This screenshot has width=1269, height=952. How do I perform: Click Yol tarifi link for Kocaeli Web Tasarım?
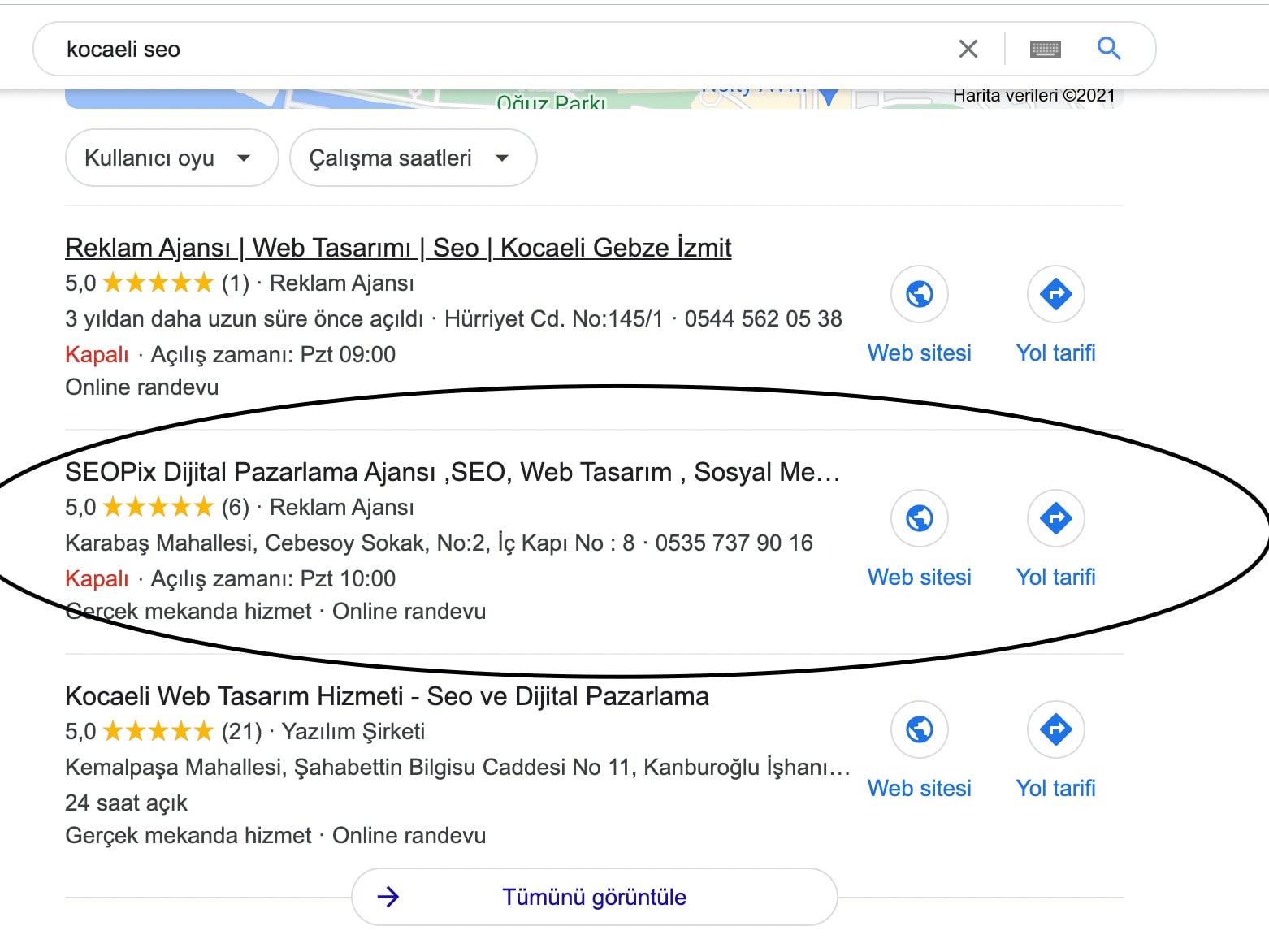click(x=1056, y=789)
